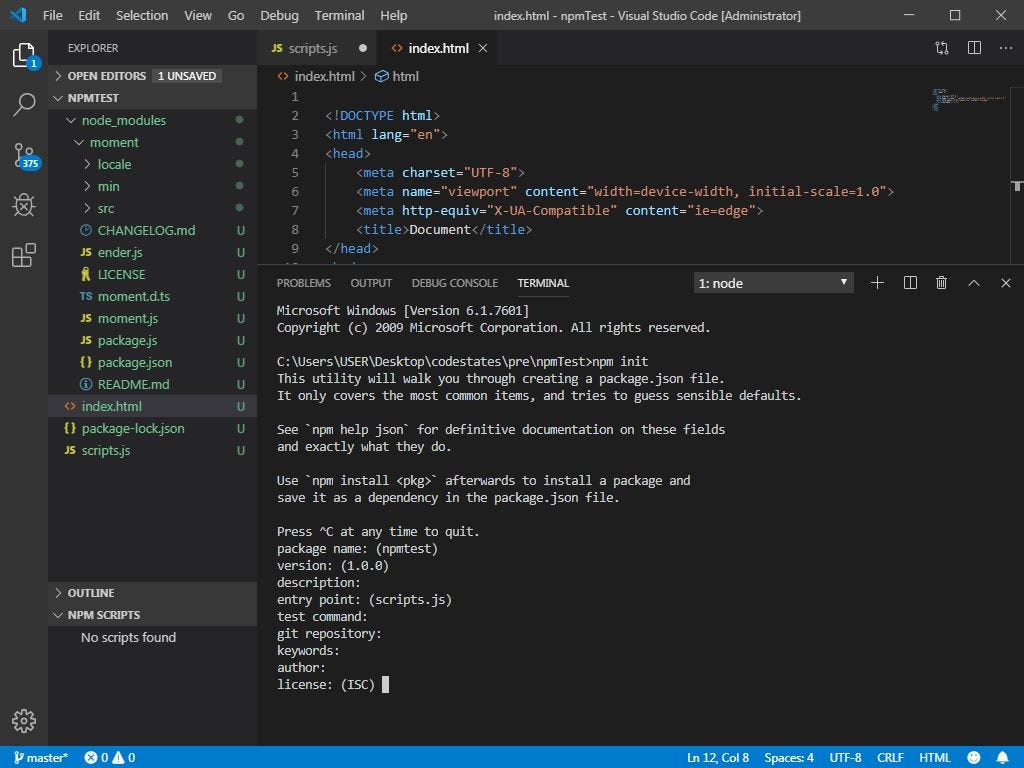Viewport: 1024px width, 768px height.
Task: Click the Open Changes compare icon
Action: pyautogui.click(x=942, y=48)
